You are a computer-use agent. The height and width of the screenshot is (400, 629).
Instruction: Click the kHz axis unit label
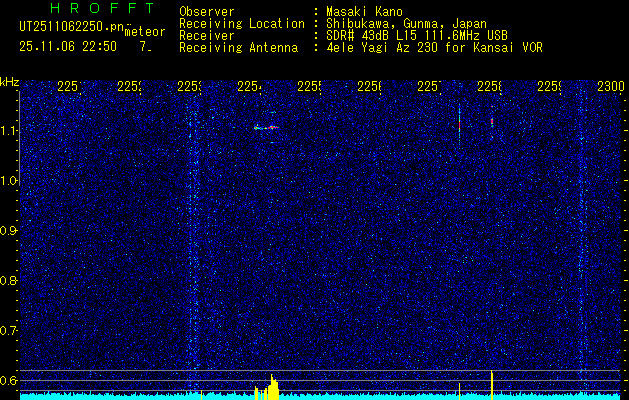9,83
